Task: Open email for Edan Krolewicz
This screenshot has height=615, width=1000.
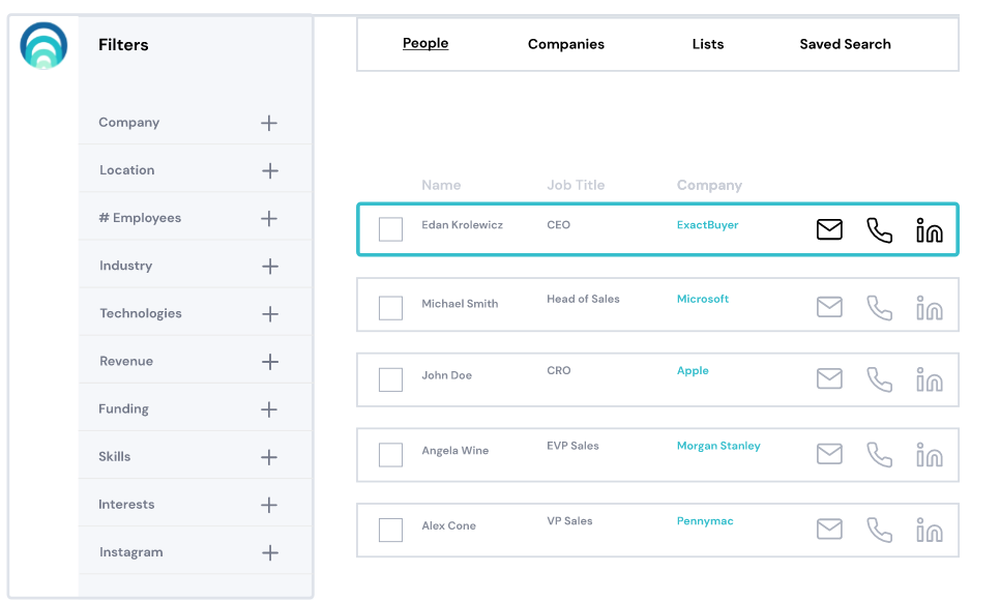Action: click(829, 230)
